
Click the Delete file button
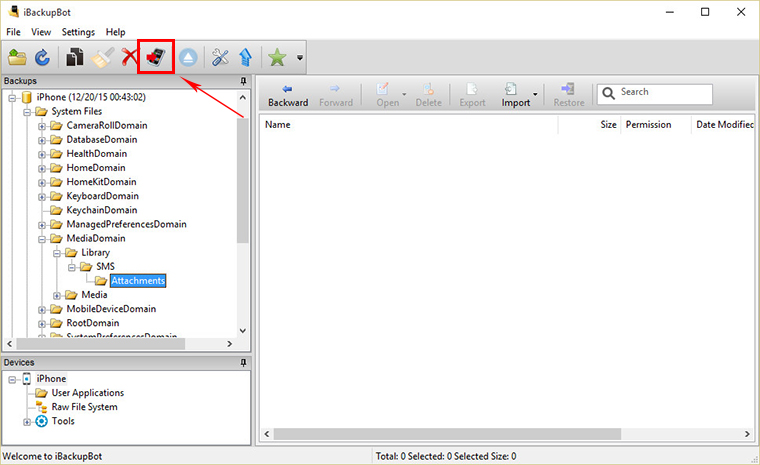pos(428,96)
